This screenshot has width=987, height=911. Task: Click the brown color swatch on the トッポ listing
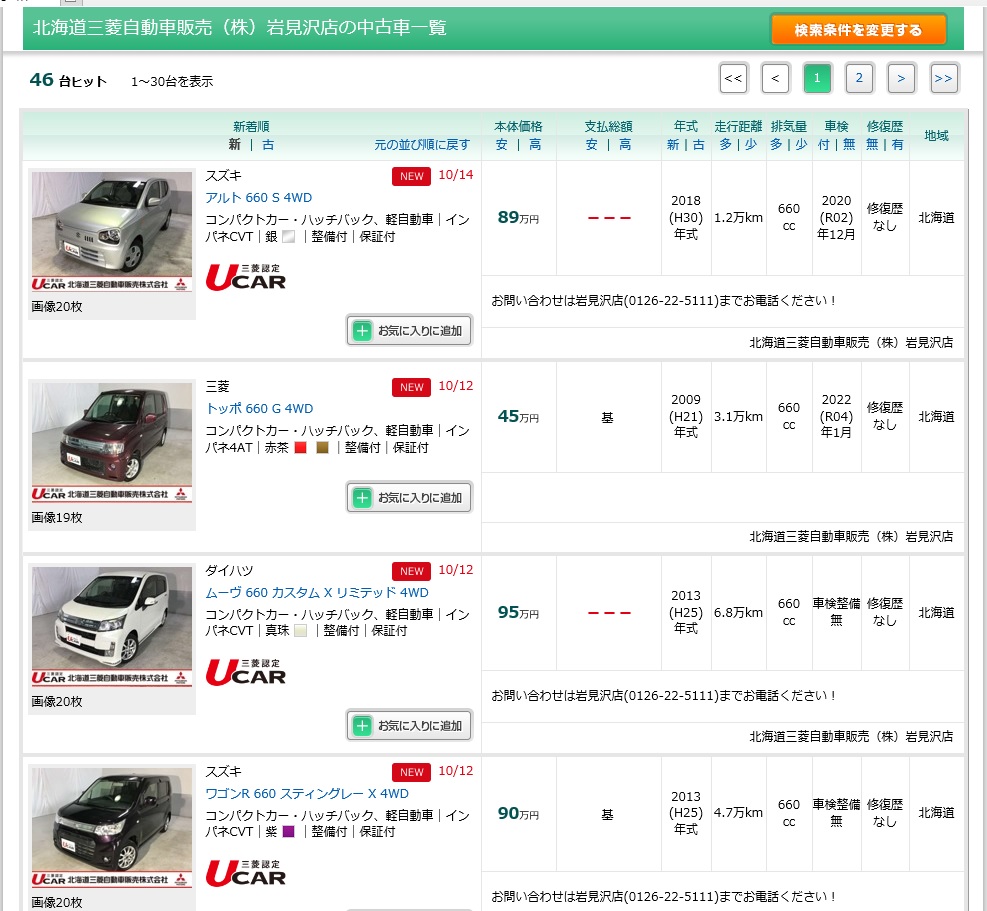click(x=322, y=448)
